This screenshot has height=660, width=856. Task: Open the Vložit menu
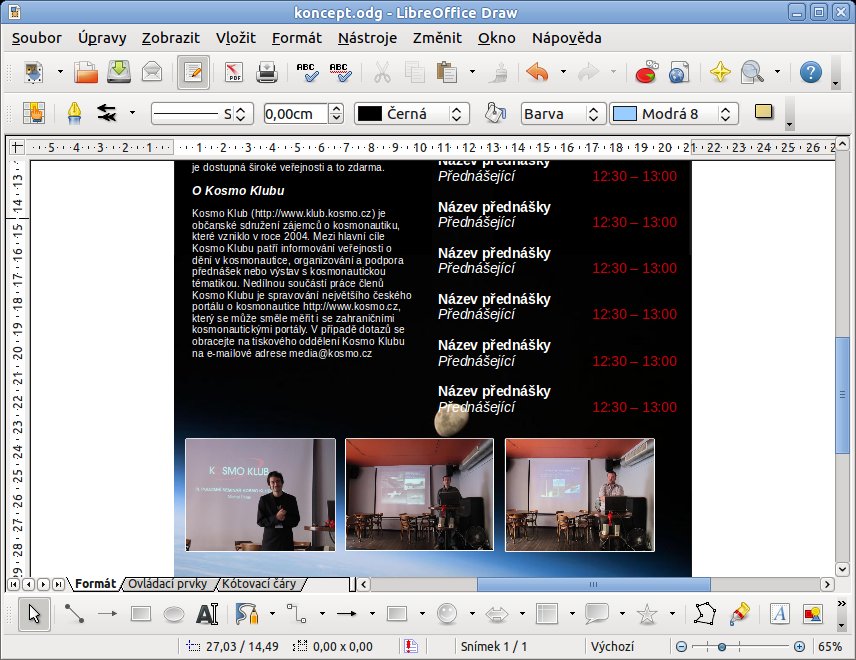[x=236, y=38]
